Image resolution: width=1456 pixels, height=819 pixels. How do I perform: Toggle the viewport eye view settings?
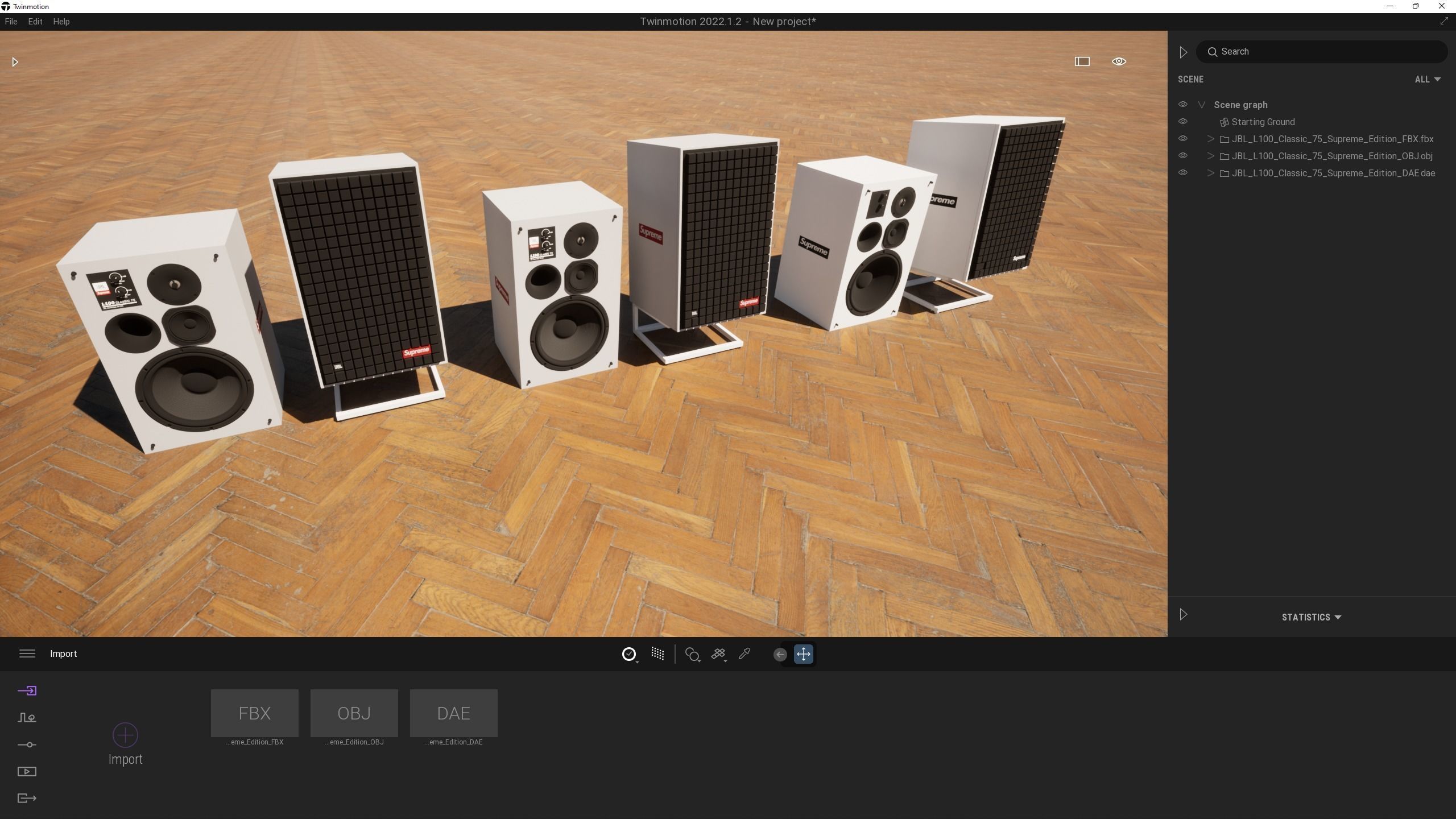point(1119,61)
